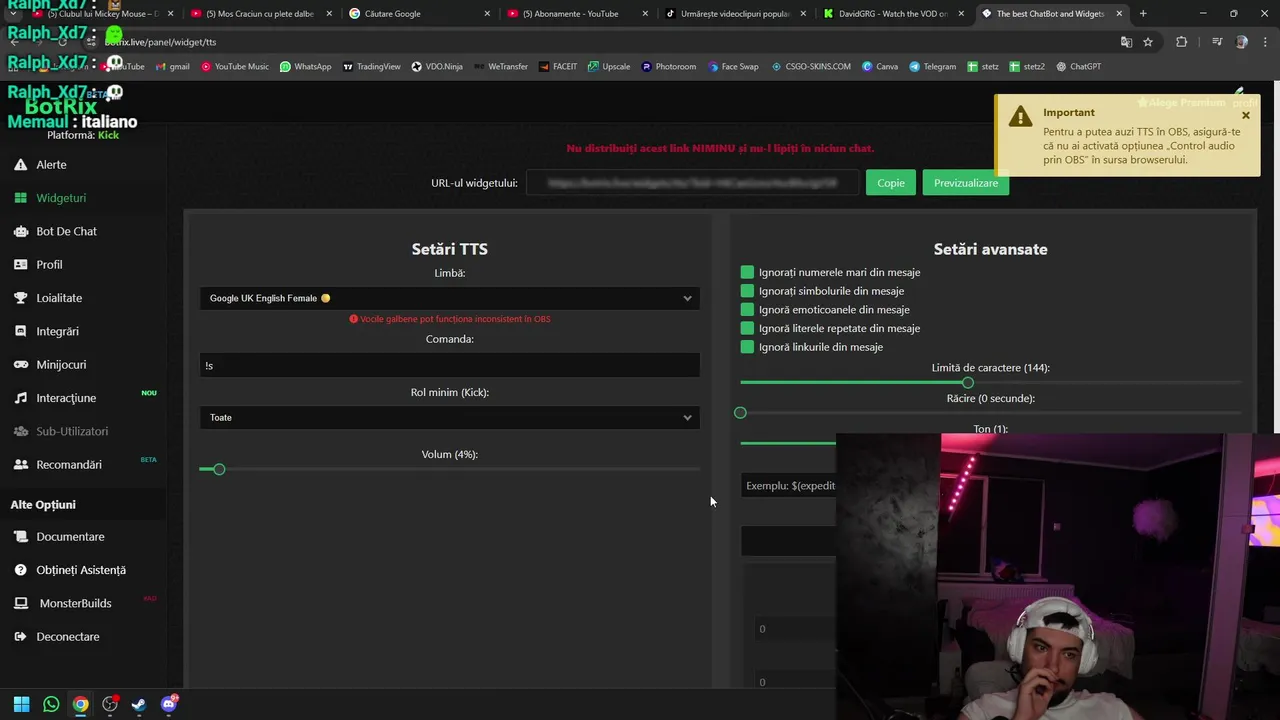Open the YouTube Music bookmark
Image resolution: width=1280 pixels, height=720 pixels.
(235, 67)
